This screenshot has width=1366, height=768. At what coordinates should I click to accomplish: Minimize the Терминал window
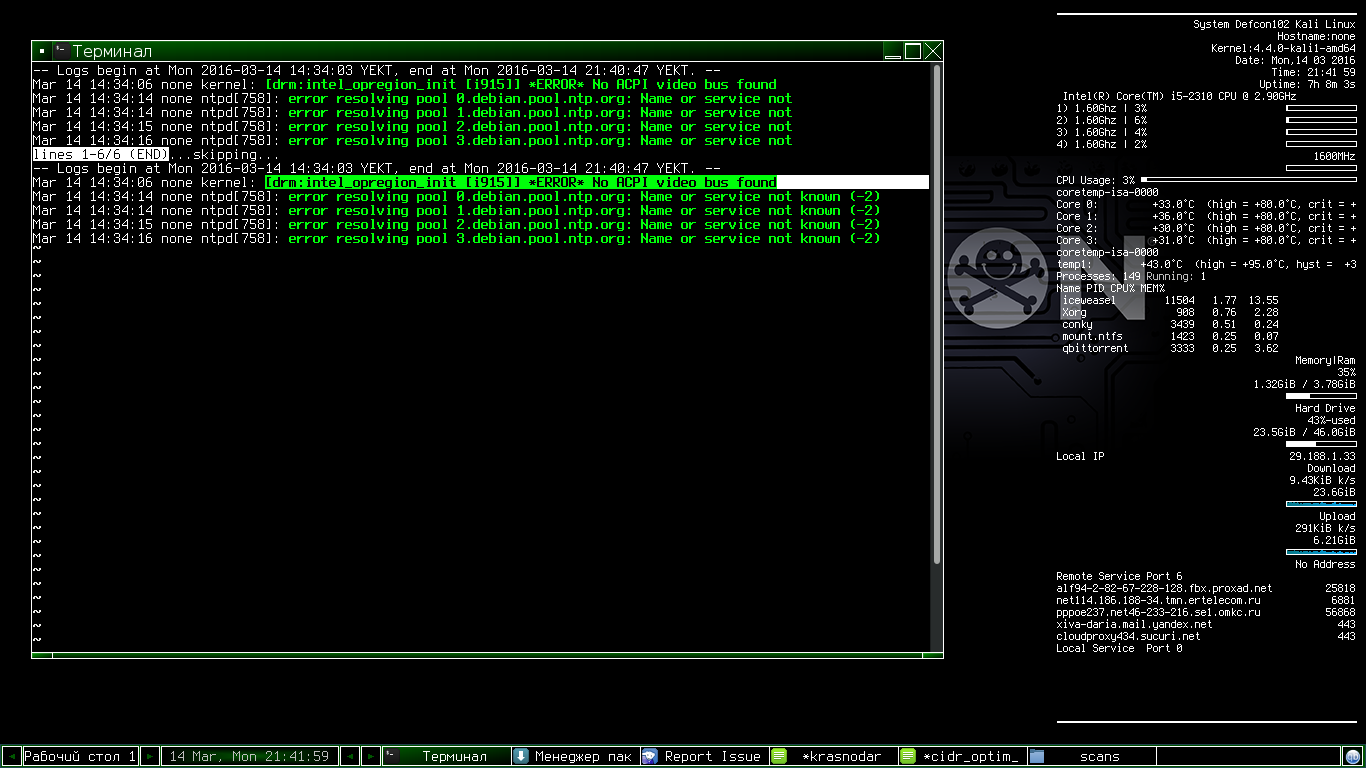tap(894, 51)
